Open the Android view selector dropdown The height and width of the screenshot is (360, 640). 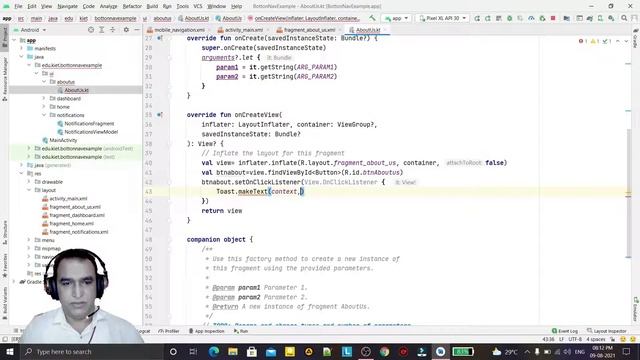(x=30, y=30)
